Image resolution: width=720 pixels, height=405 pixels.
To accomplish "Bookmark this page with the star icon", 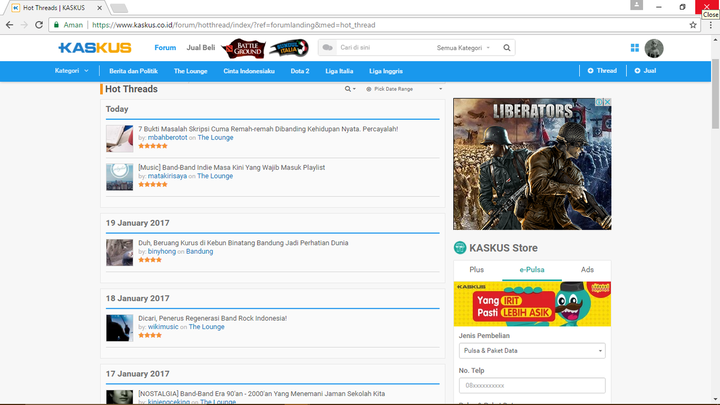I will (x=693, y=25).
